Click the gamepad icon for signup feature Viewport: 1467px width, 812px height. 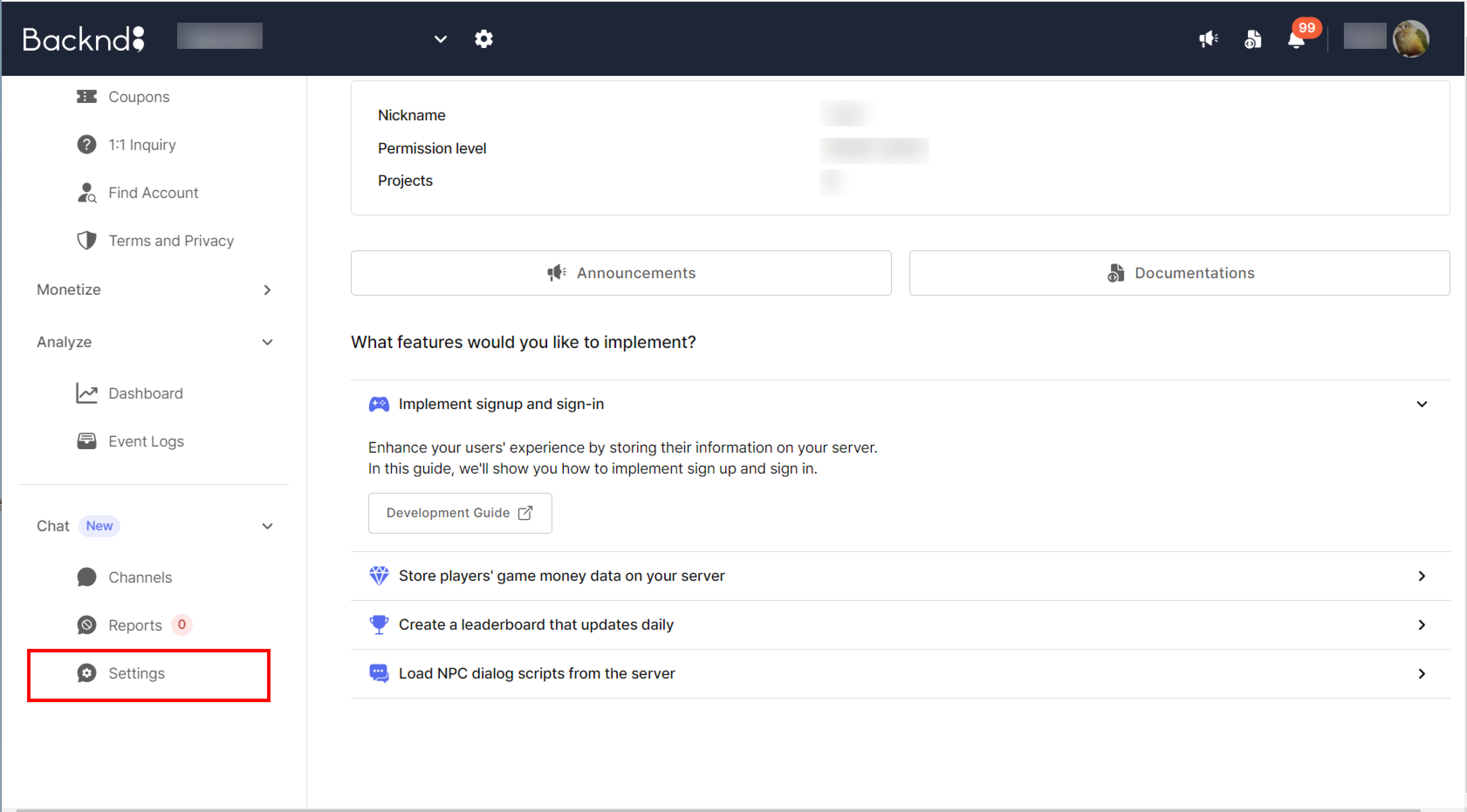coord(379,404)
